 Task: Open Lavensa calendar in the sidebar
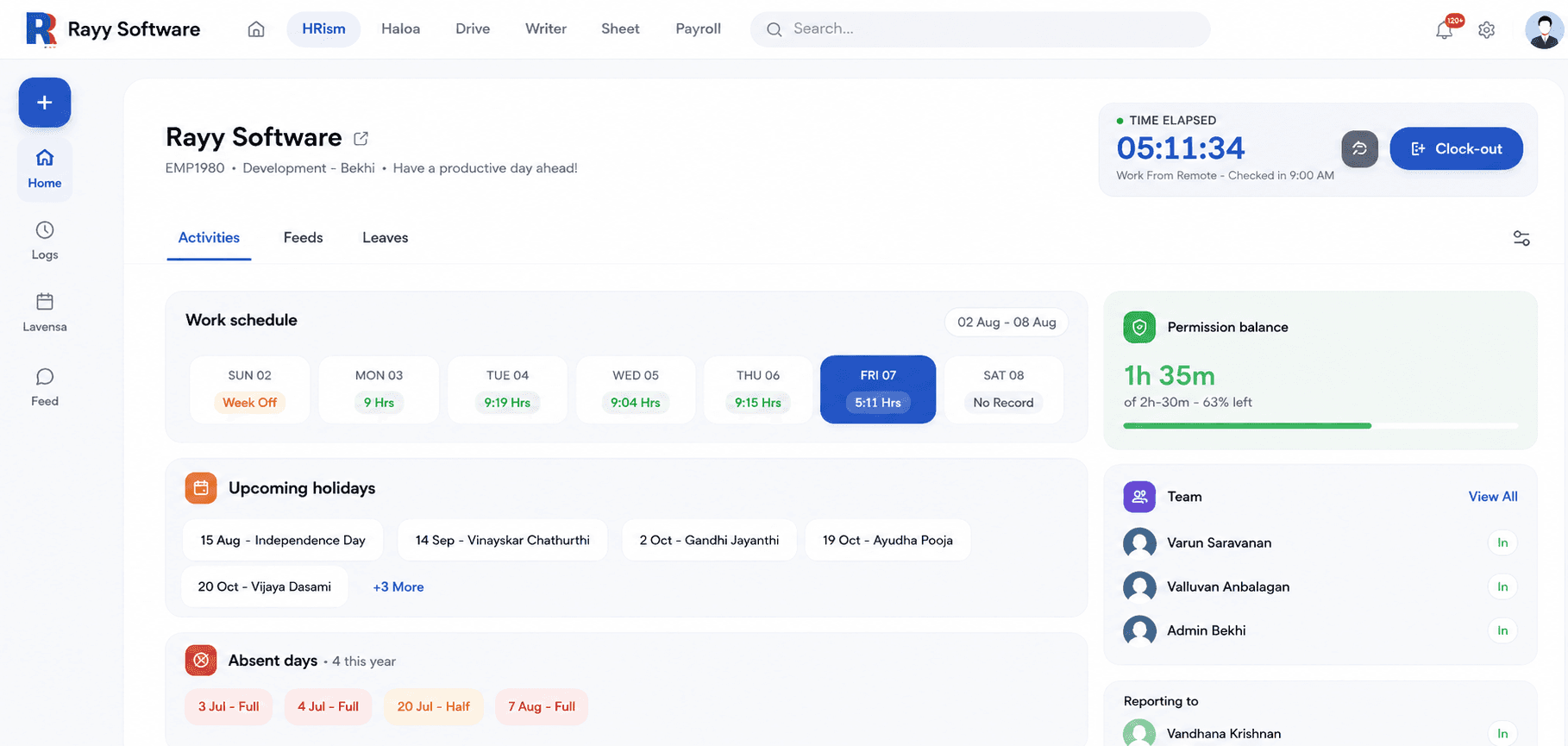[x=45, y=312]
